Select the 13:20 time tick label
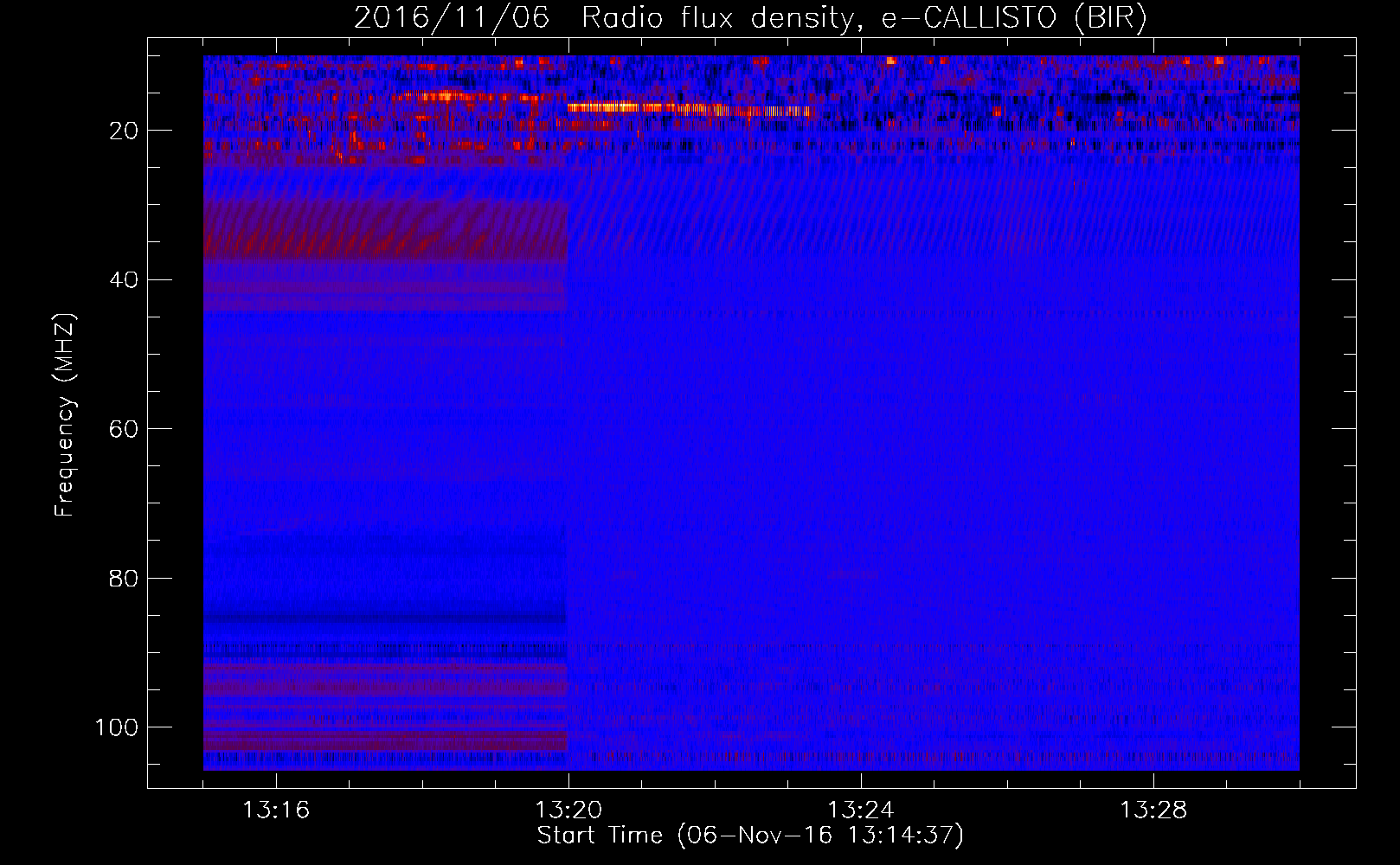1400x865 pixels. click(568, 811)
